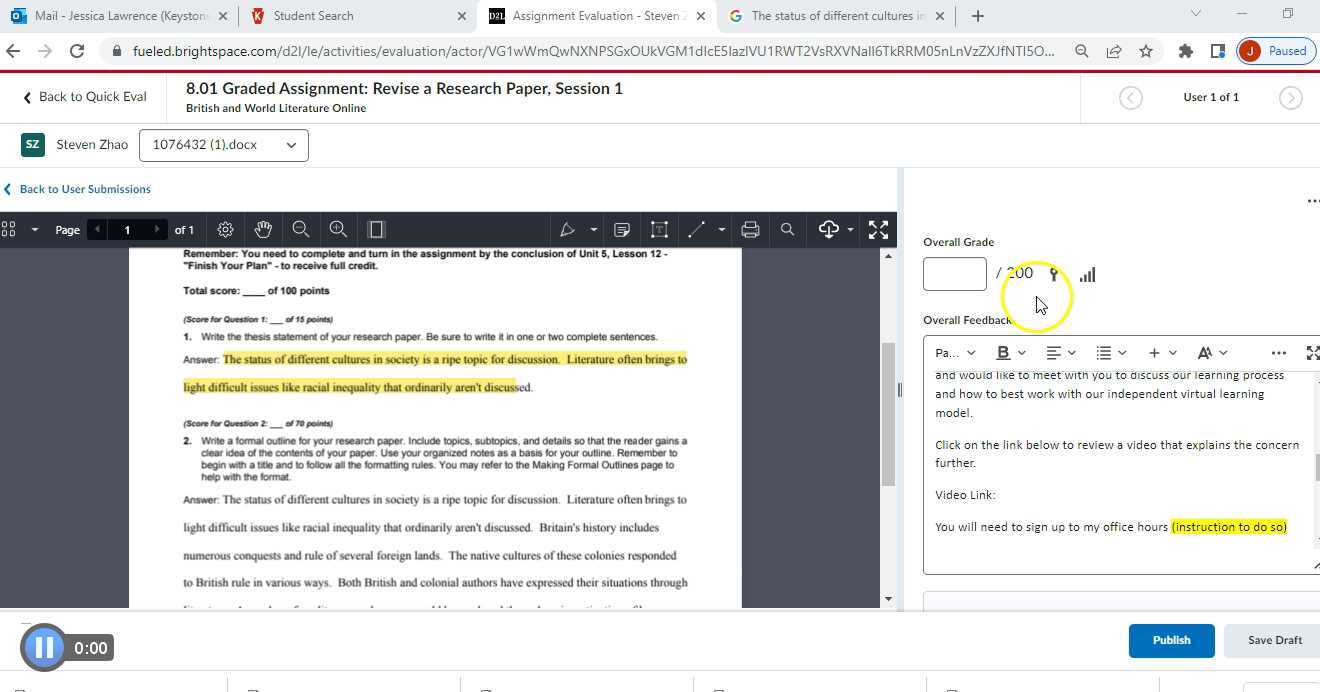
Task: Add a note annotation
Action: (621, 230)
